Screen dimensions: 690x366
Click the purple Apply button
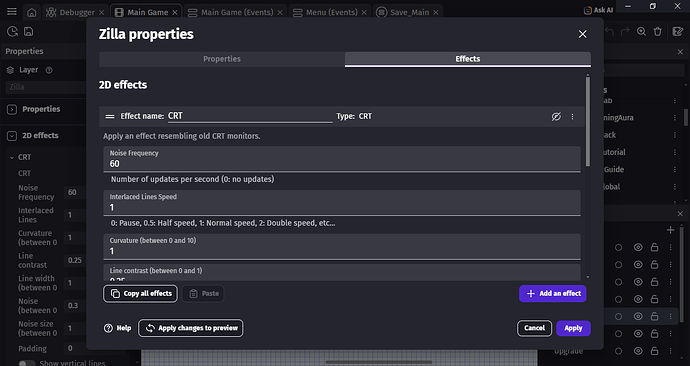(x=573, y=328)
